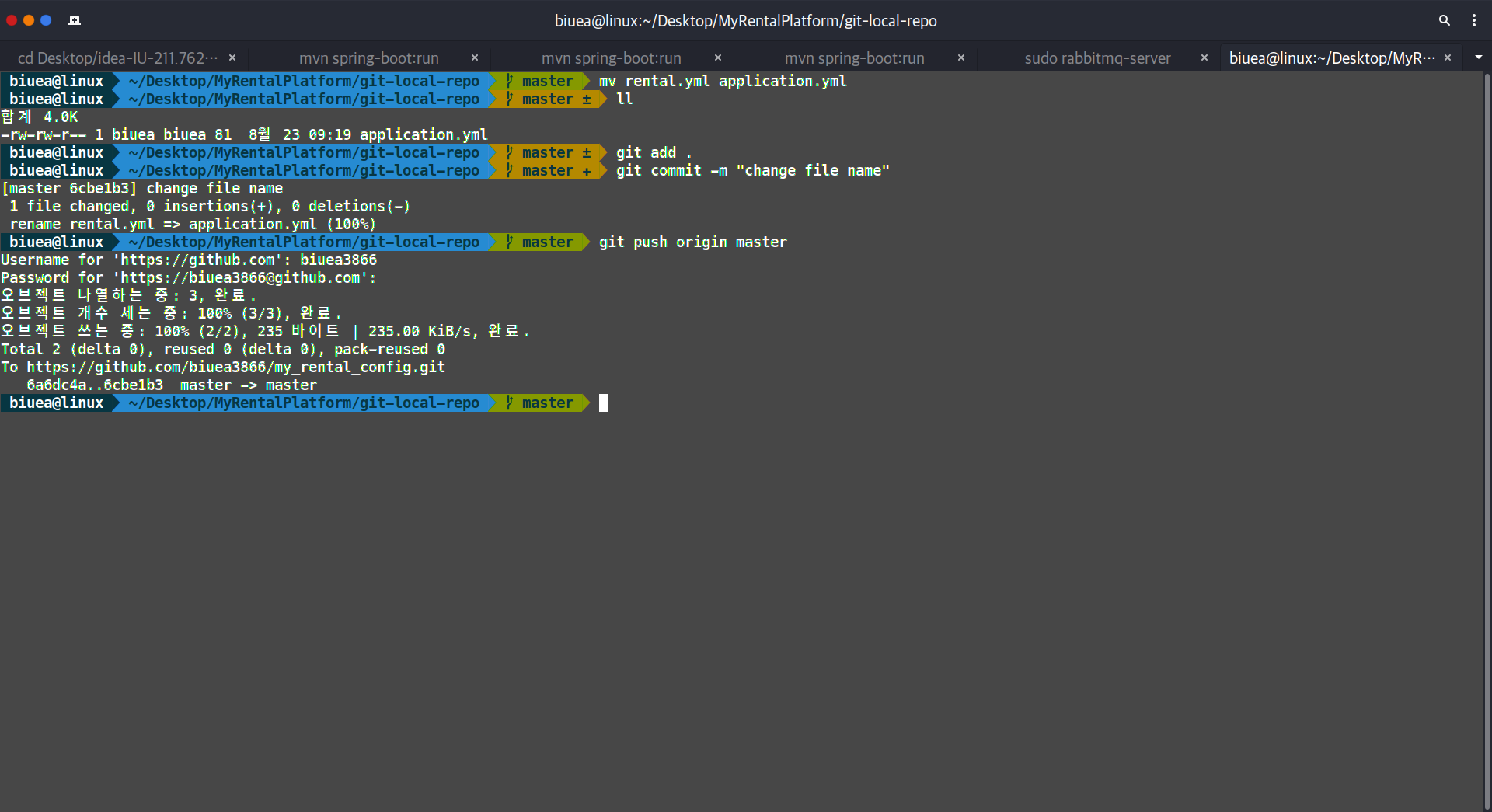Close the third mvn spring-boot:run tab
This screenshot has width=1492, height=812.
click(x=960, y=58)
